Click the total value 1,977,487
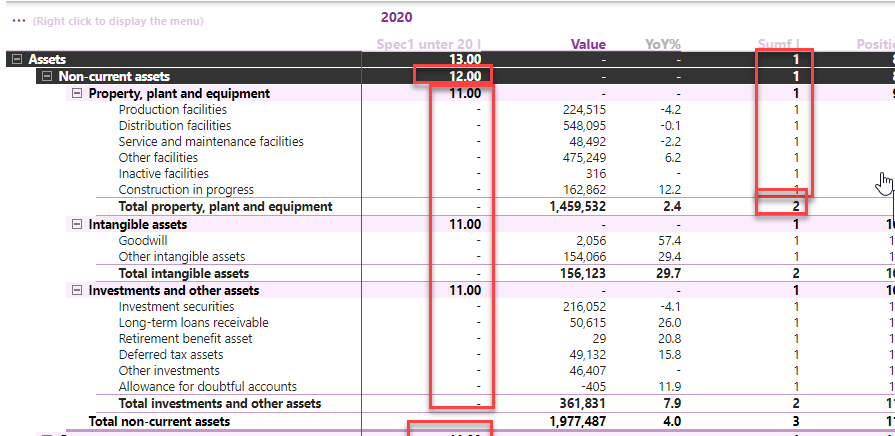 pyautogui.click(x=576, y=422)
